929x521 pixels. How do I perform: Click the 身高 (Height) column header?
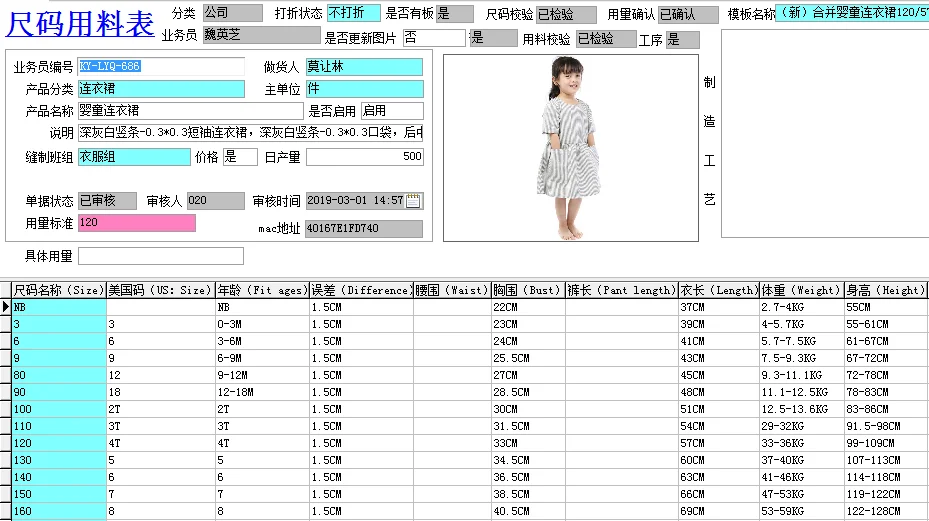tap(886, 290)
